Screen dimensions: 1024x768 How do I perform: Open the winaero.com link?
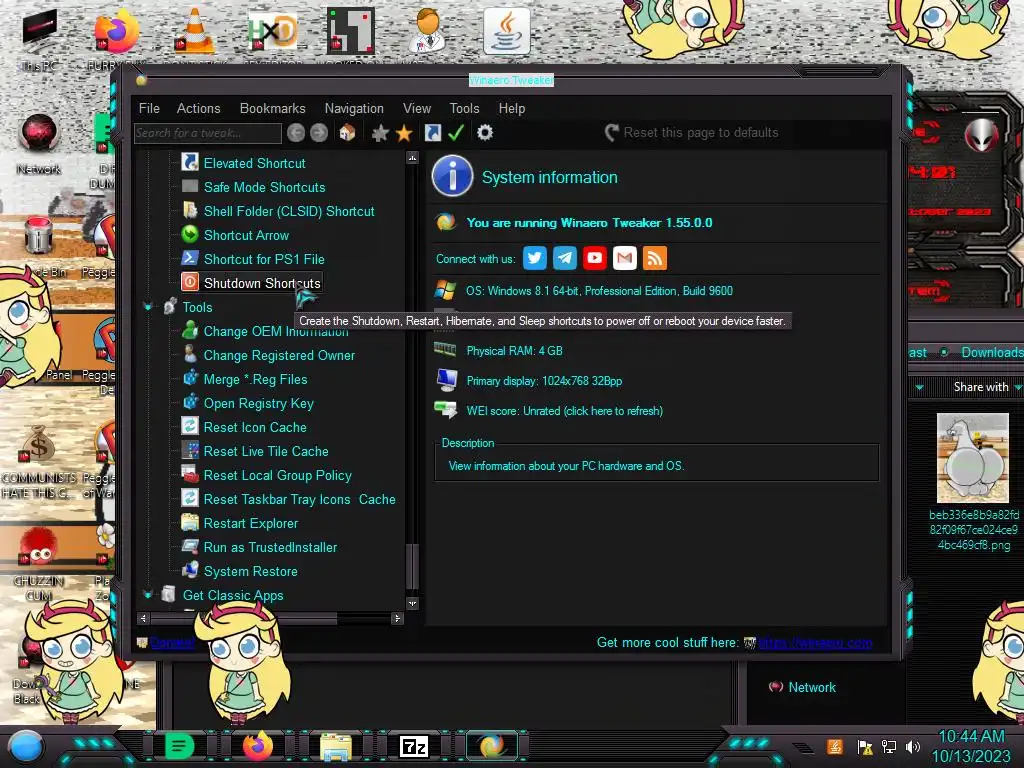pyautogui.click(x=815, y=643)
